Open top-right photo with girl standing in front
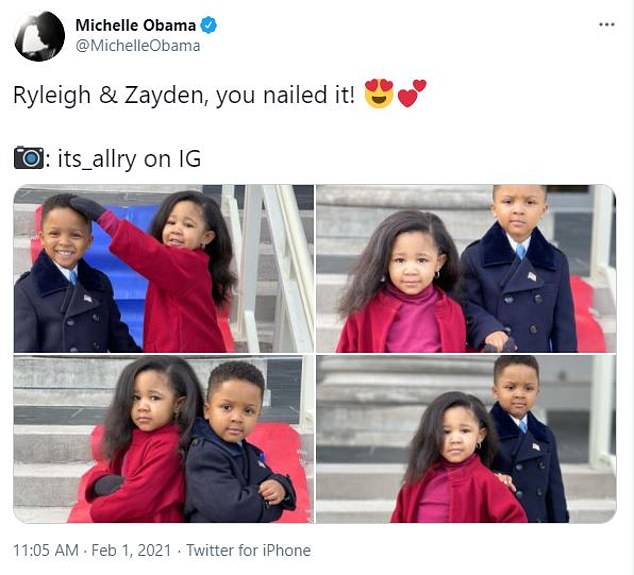634x575 pixels. (466, 268)
